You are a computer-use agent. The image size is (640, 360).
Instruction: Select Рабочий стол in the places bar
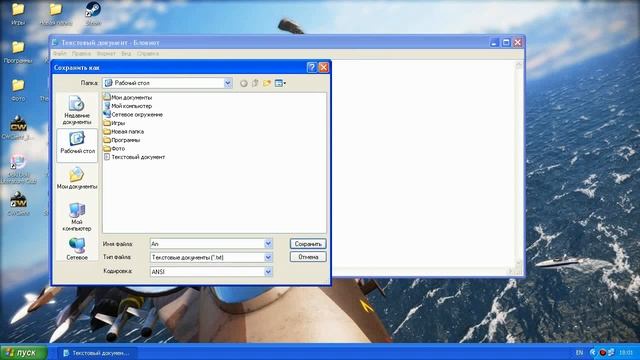[77, 145]
